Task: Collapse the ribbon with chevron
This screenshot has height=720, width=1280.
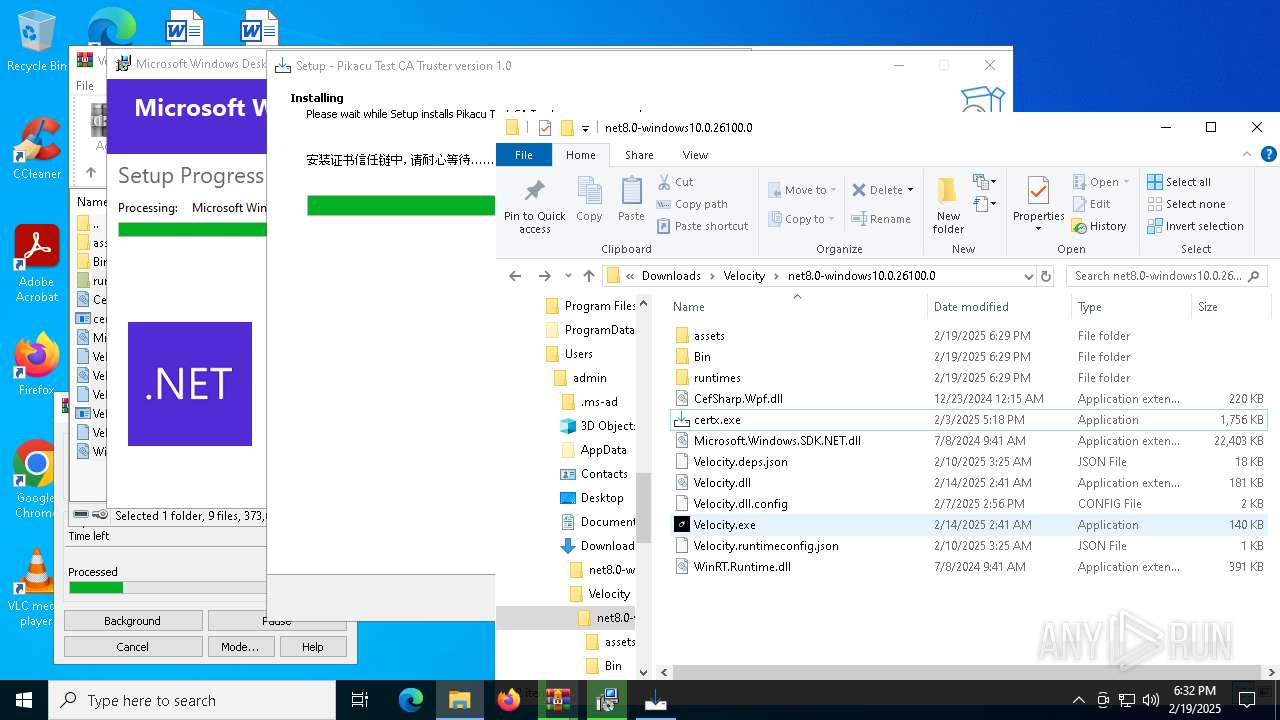Action: (1247, 155)
